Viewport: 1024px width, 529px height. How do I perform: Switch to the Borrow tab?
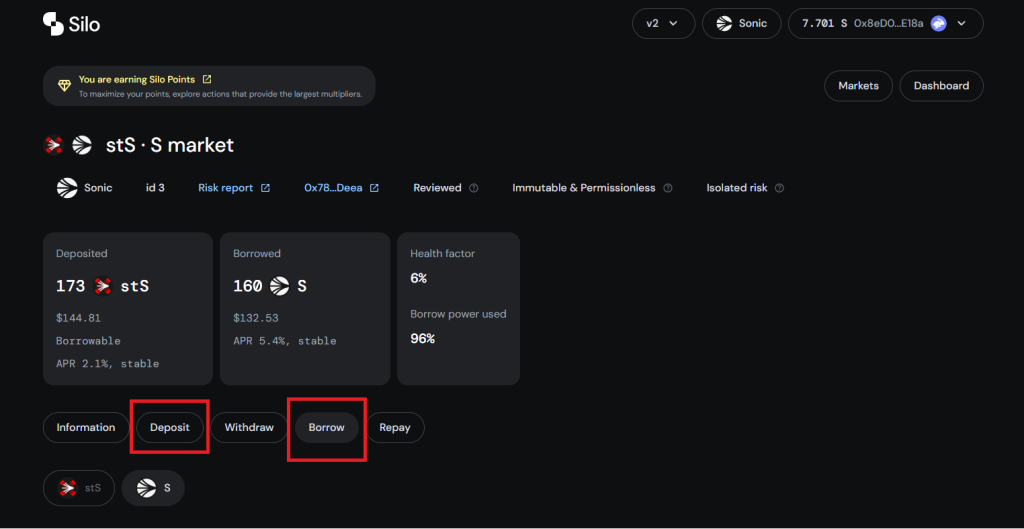coord(327,428)
